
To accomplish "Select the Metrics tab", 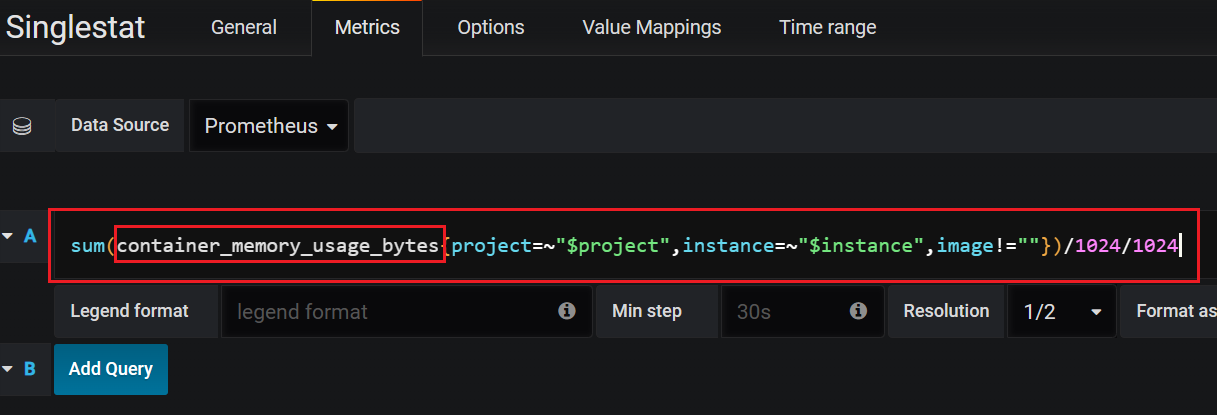I will (367, 28).
